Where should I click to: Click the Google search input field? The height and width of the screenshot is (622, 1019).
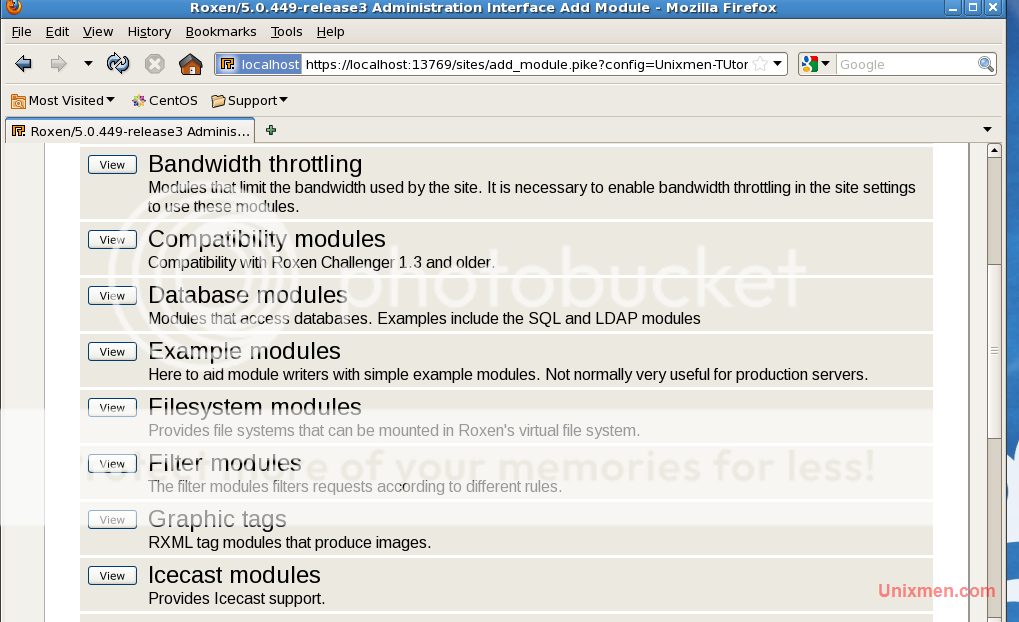pyautogui.click(x=905, y=64)
